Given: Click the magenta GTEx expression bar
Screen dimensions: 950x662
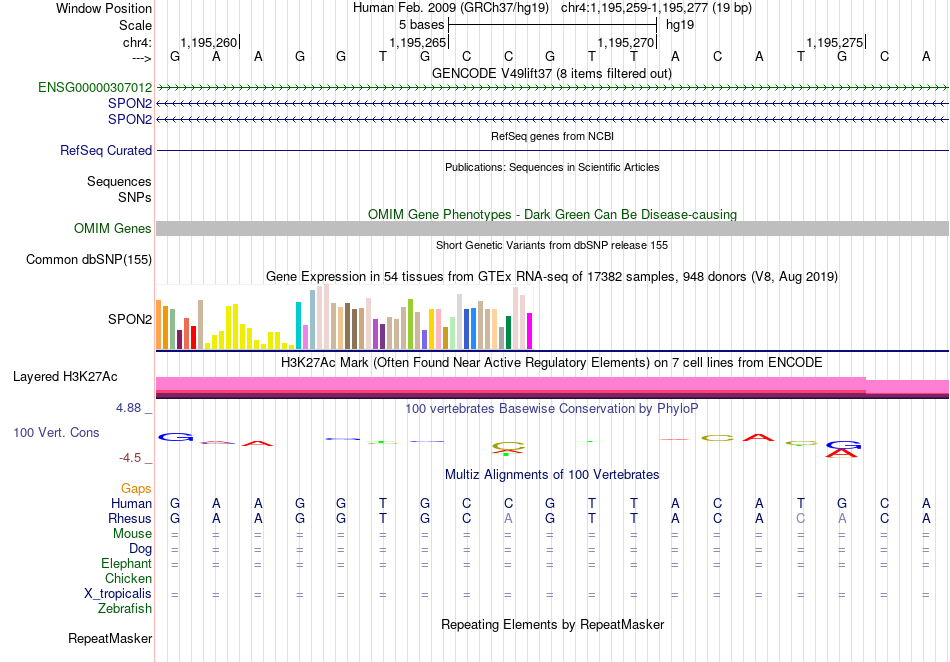Looking at the screenshot, I should coord(529,331).
